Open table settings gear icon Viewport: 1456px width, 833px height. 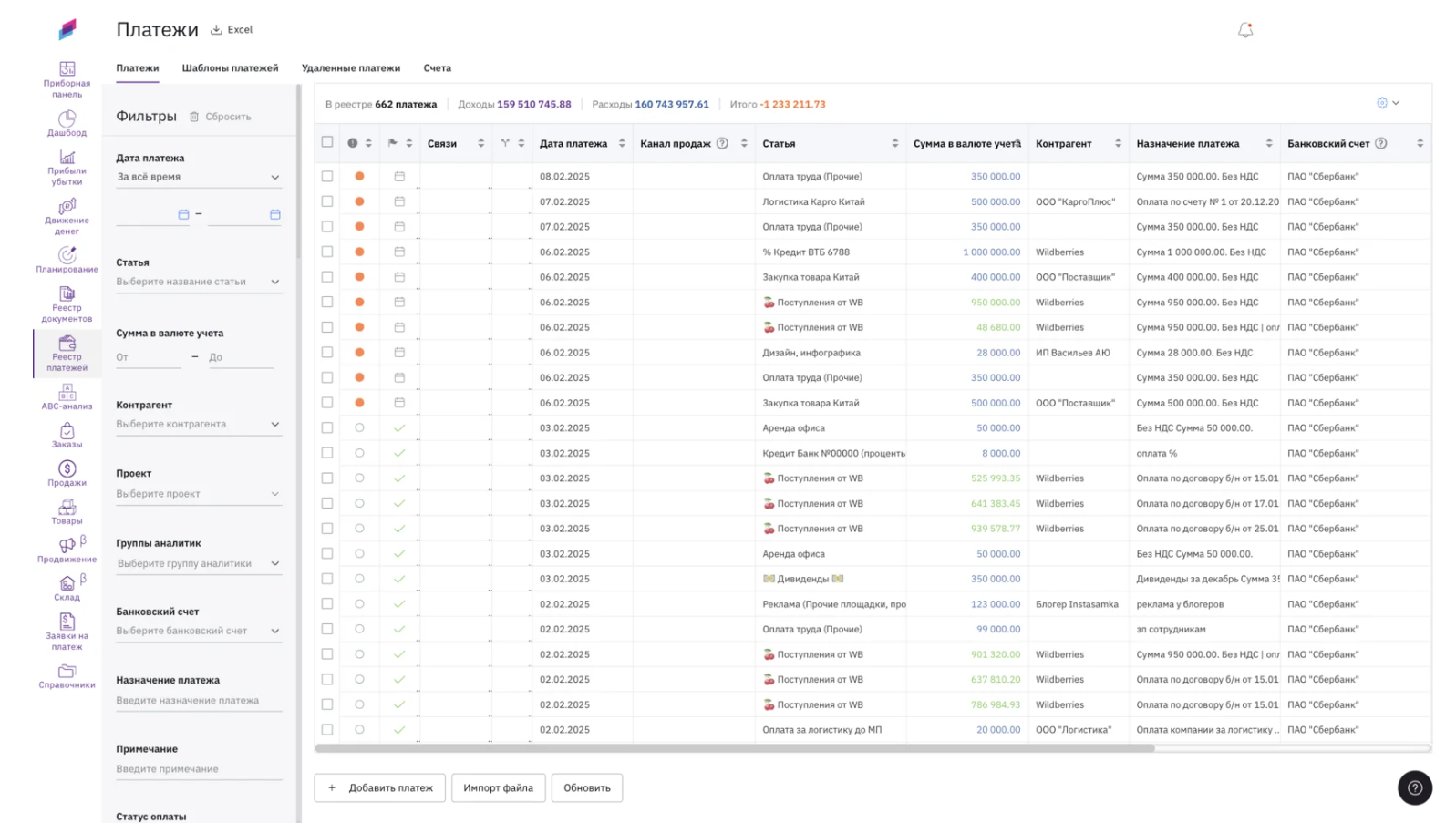tap(1381, 103)
